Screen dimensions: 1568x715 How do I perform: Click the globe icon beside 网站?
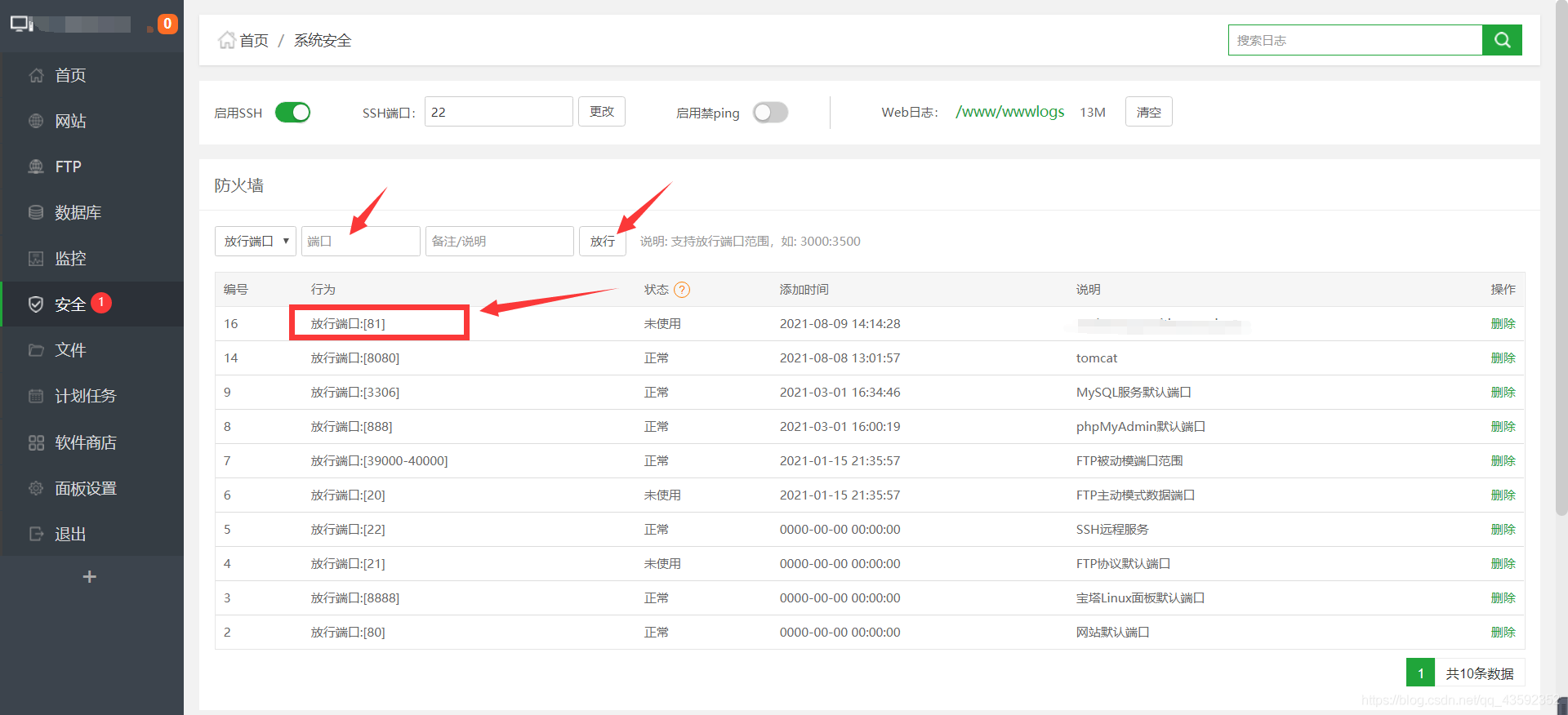tap(36, 121)
